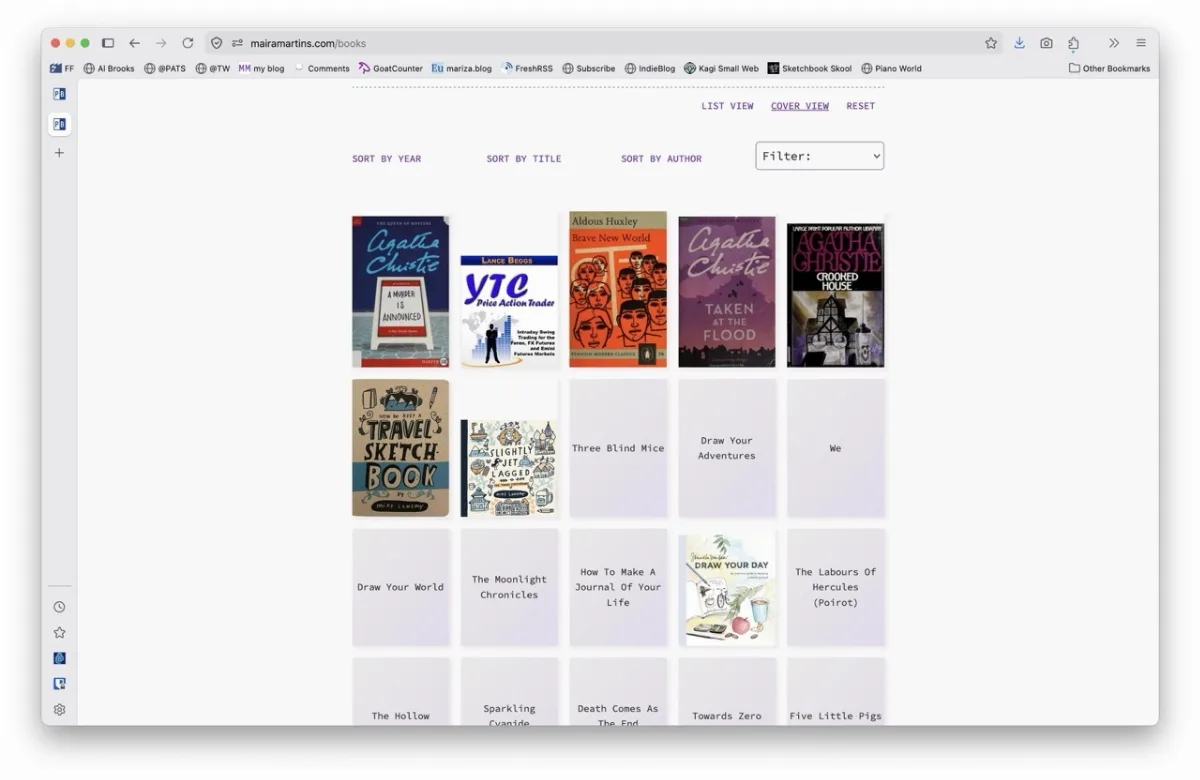
Task: Open Draw Your Day cover
Action: tap(727, 589)
